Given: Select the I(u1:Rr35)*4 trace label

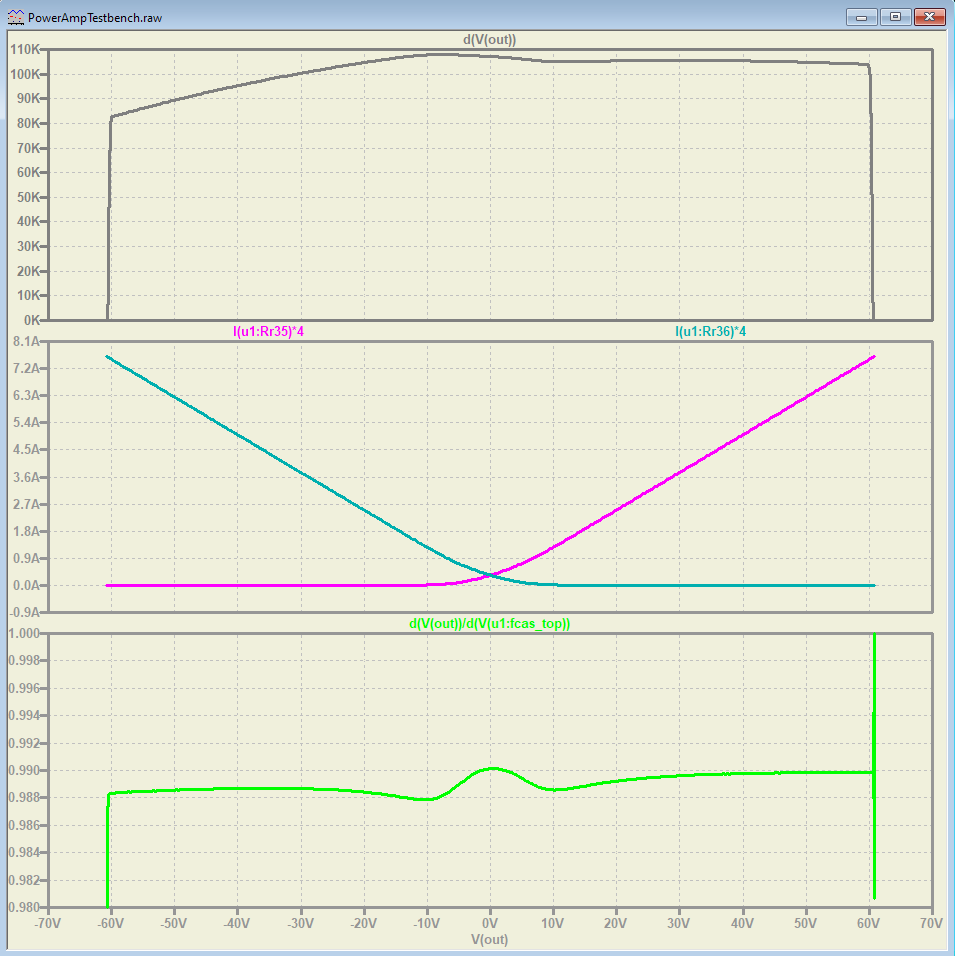Looking at the screenshot, I should click(x=268, y=331).
